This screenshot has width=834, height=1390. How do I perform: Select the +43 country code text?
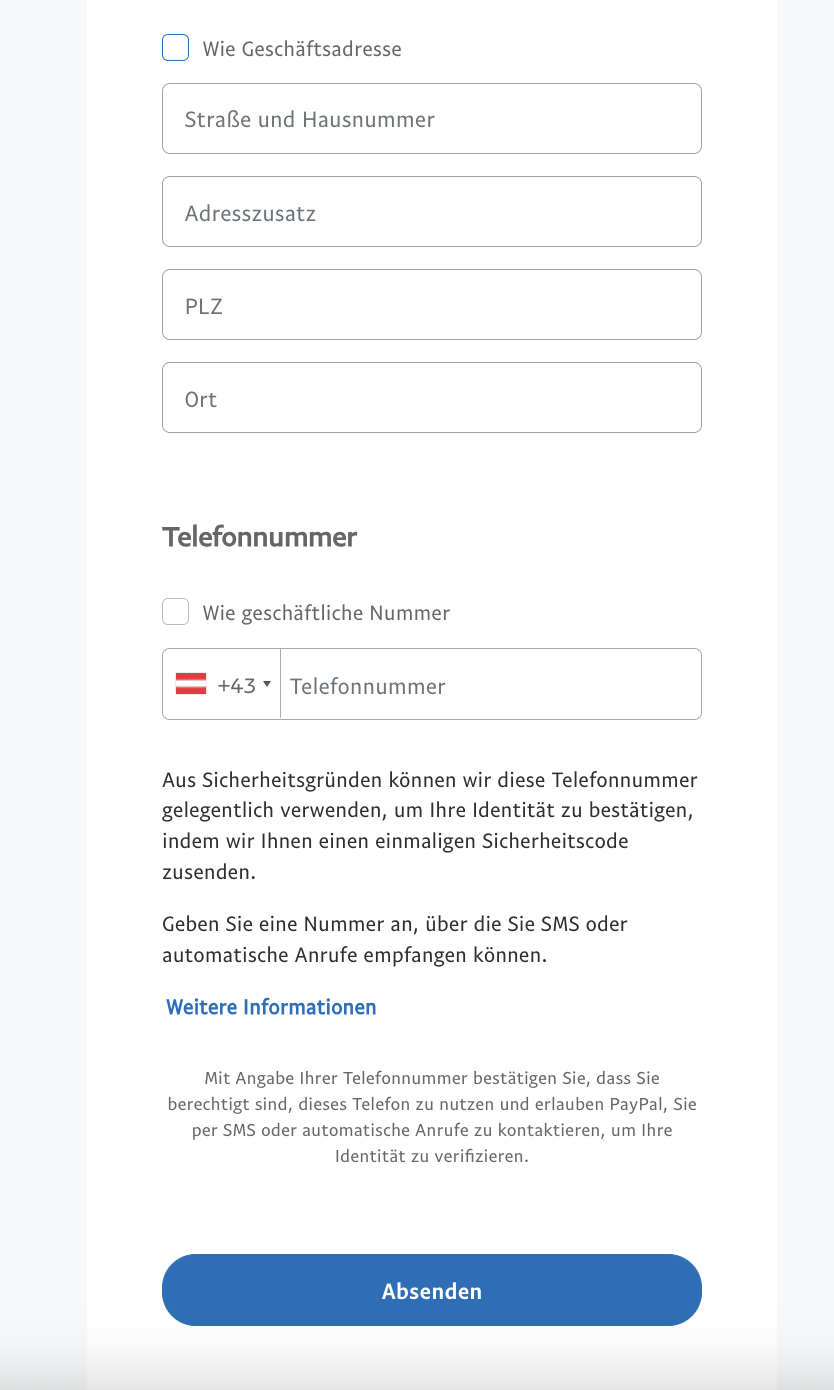(x=237, y=685)
